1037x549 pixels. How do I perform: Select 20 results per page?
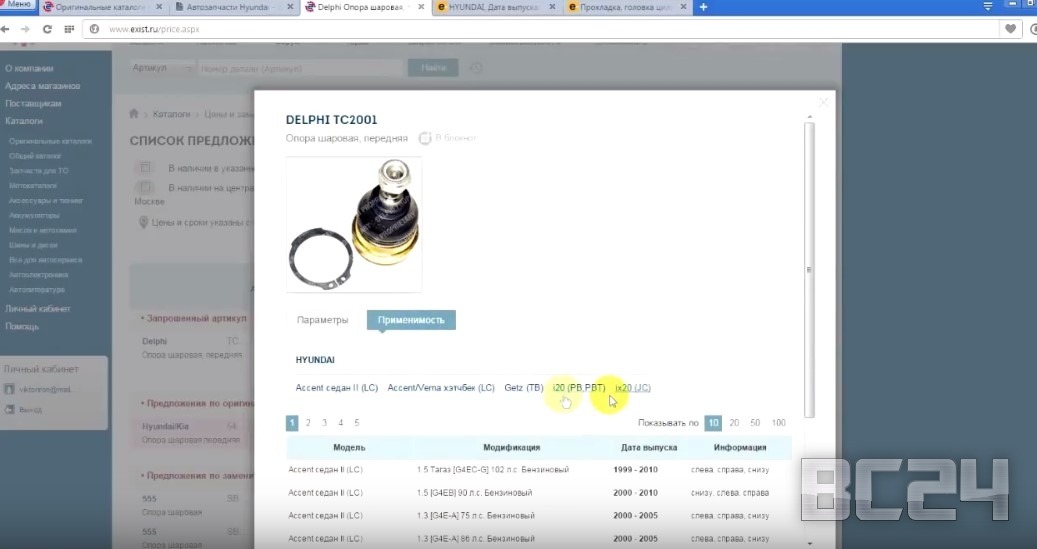click(x=734, y=423)
